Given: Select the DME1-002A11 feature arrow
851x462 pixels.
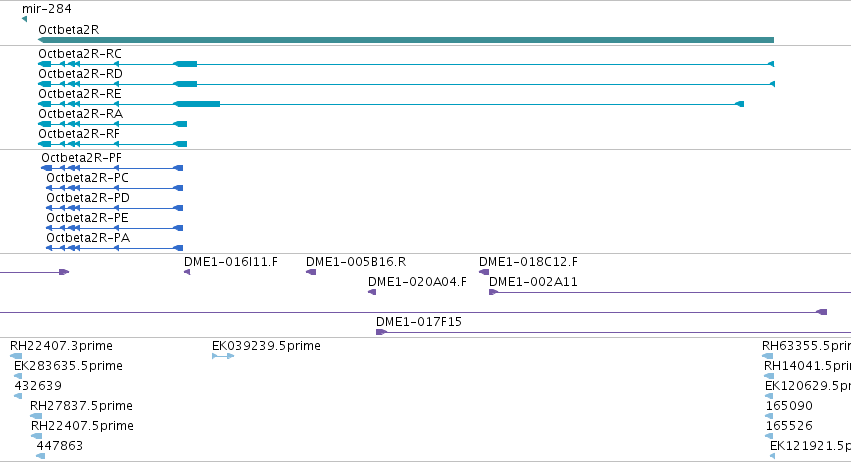Looking at the screenshot, I should 493,292.
